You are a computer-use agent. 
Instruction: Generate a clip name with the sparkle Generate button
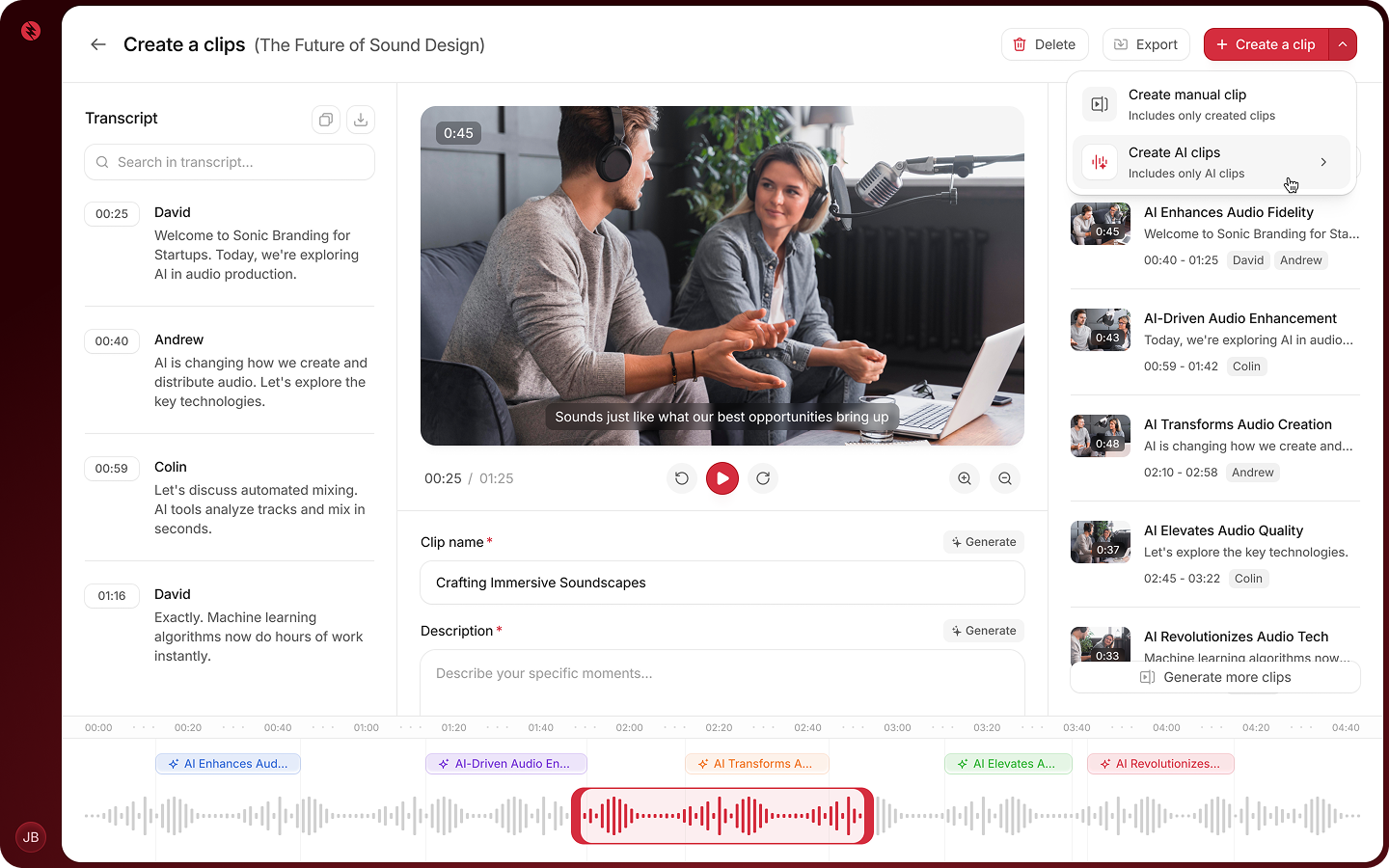tap(983, 541)
